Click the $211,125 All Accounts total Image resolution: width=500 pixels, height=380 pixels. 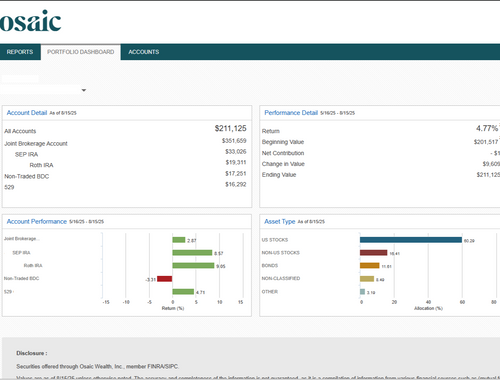click(230, 128)
